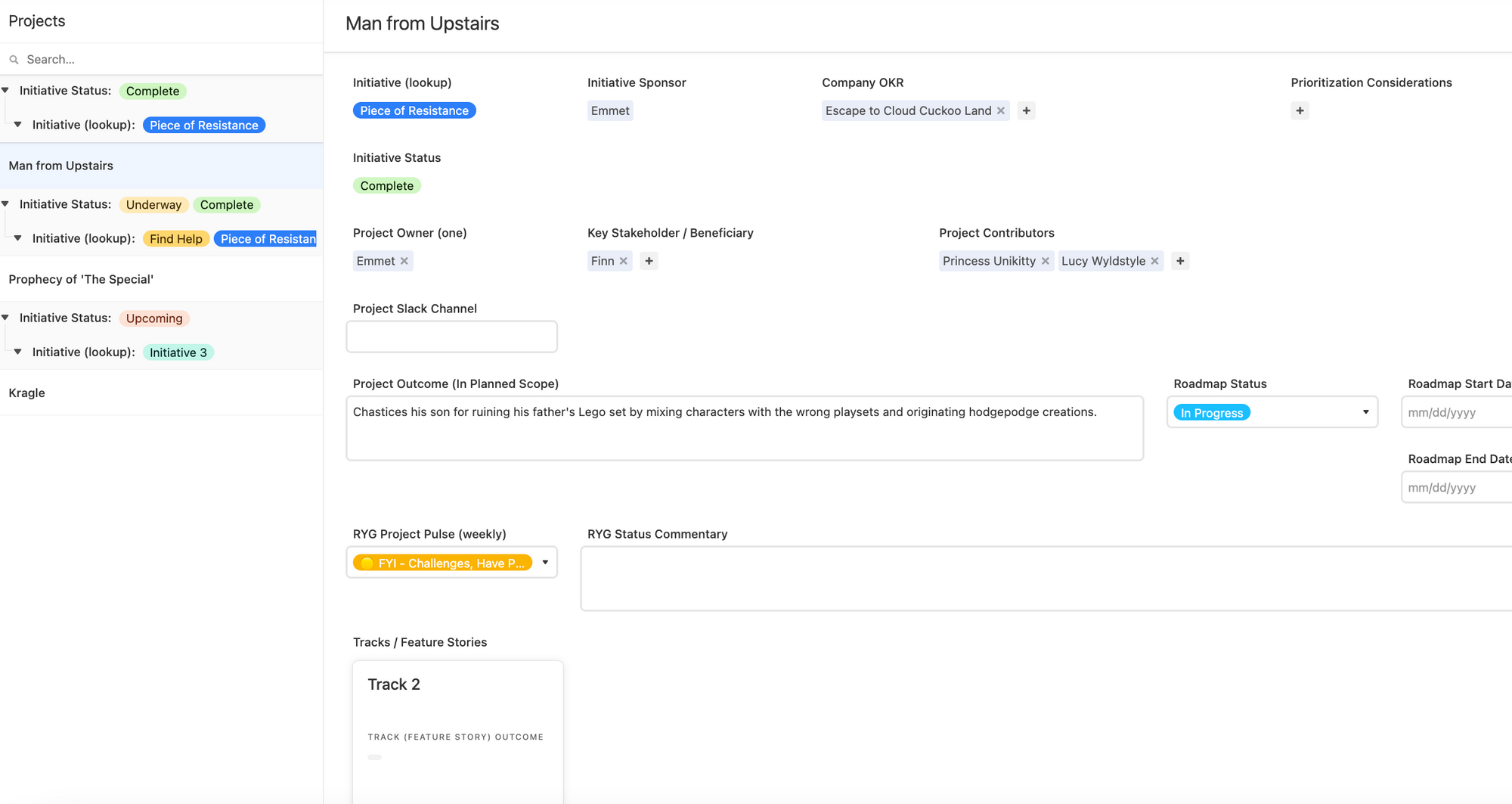Click the Initiative 3 tag in sidebar
Screen dimensions: 1512x804
pyautogui.click(x=178, y=352)
